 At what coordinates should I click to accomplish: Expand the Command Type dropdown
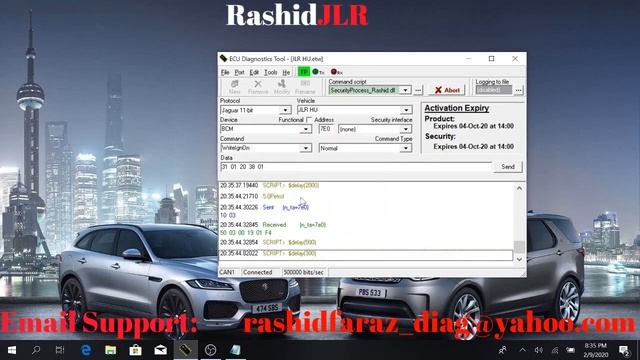click(x=406, y=148)
